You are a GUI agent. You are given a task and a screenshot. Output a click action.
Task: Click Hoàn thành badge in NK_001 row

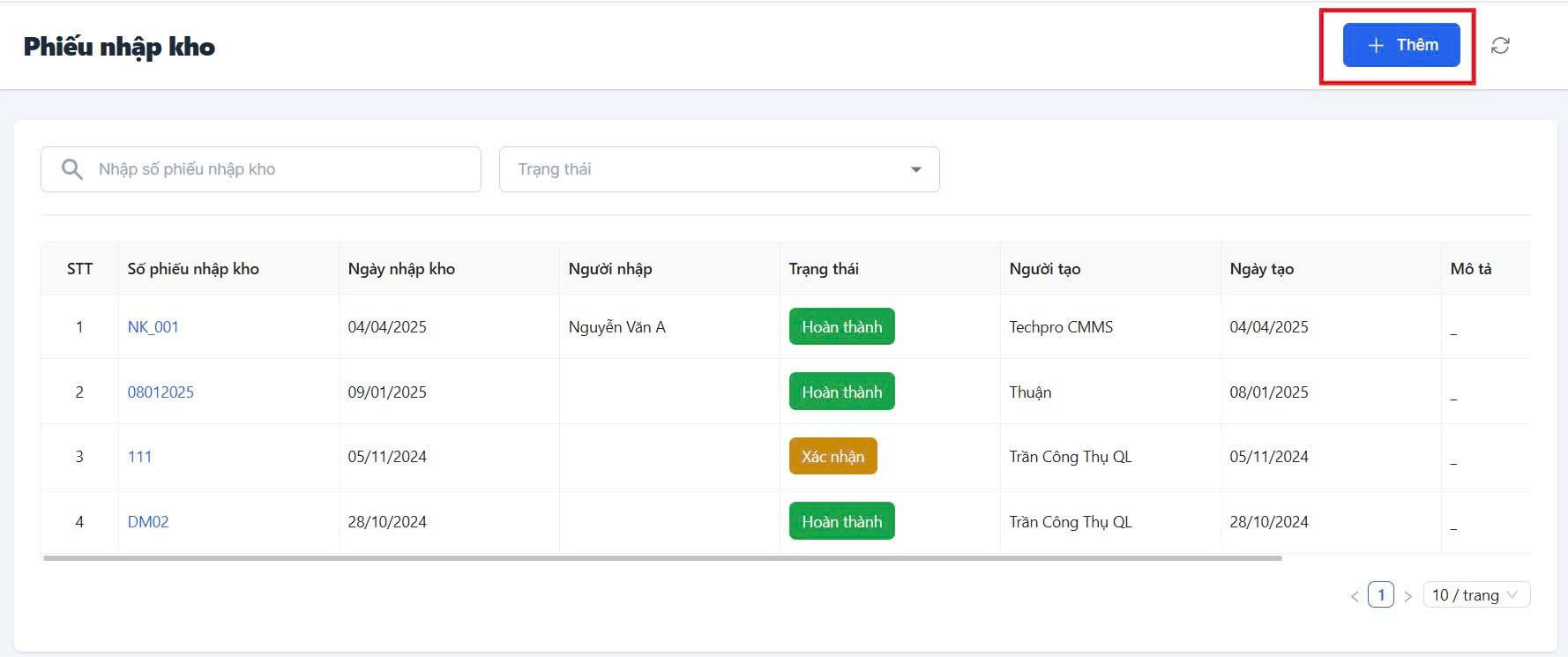(x=841, y=327)
